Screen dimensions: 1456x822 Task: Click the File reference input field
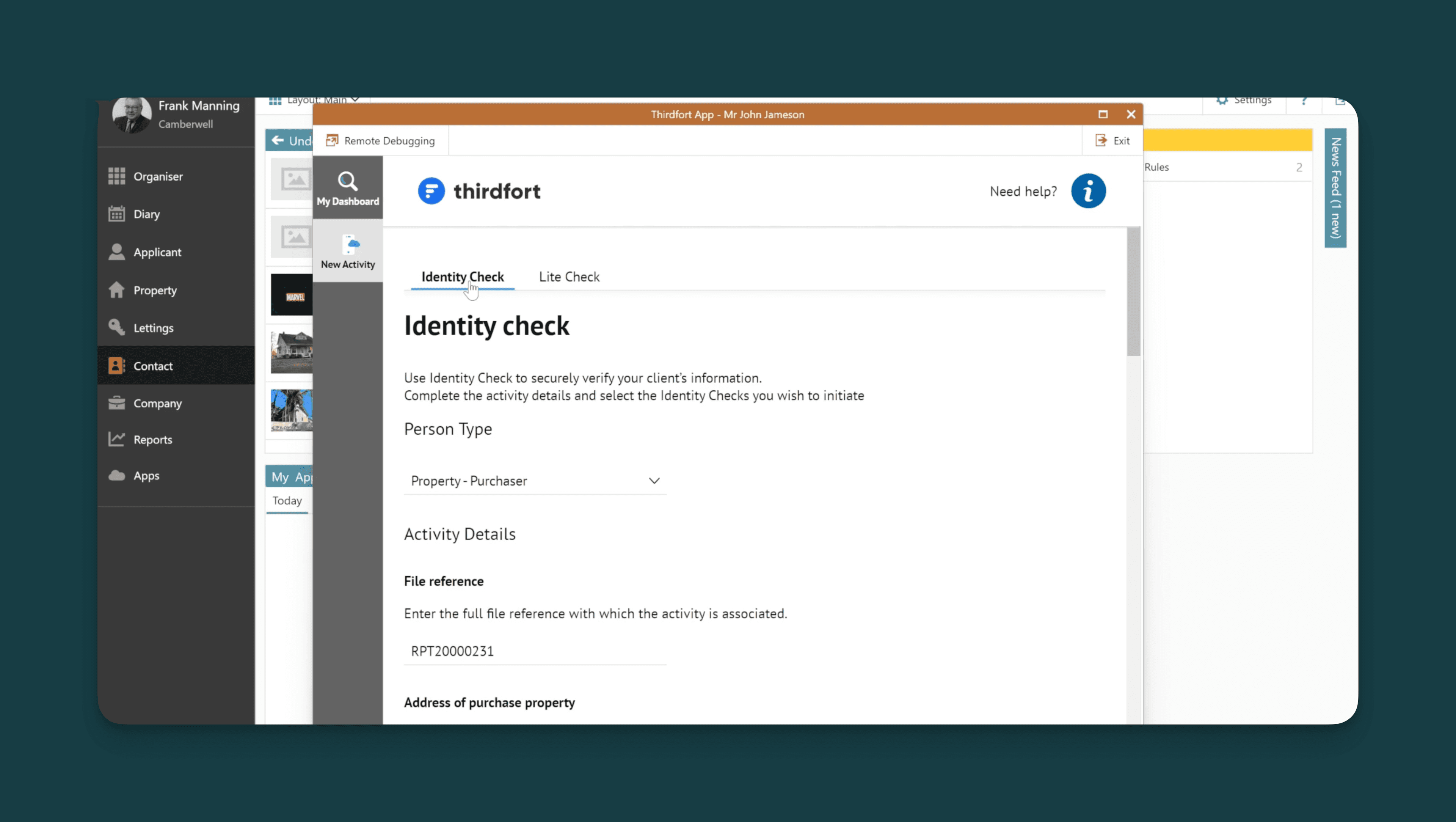[535, 651]
